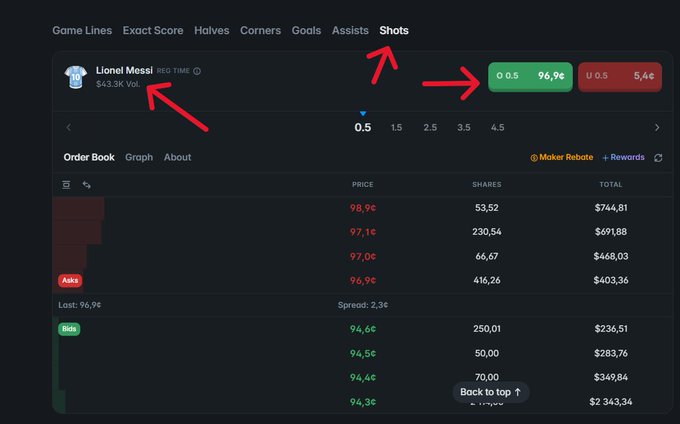
Task: Click the Lionel Messi market title
Action: click(124, 70)
